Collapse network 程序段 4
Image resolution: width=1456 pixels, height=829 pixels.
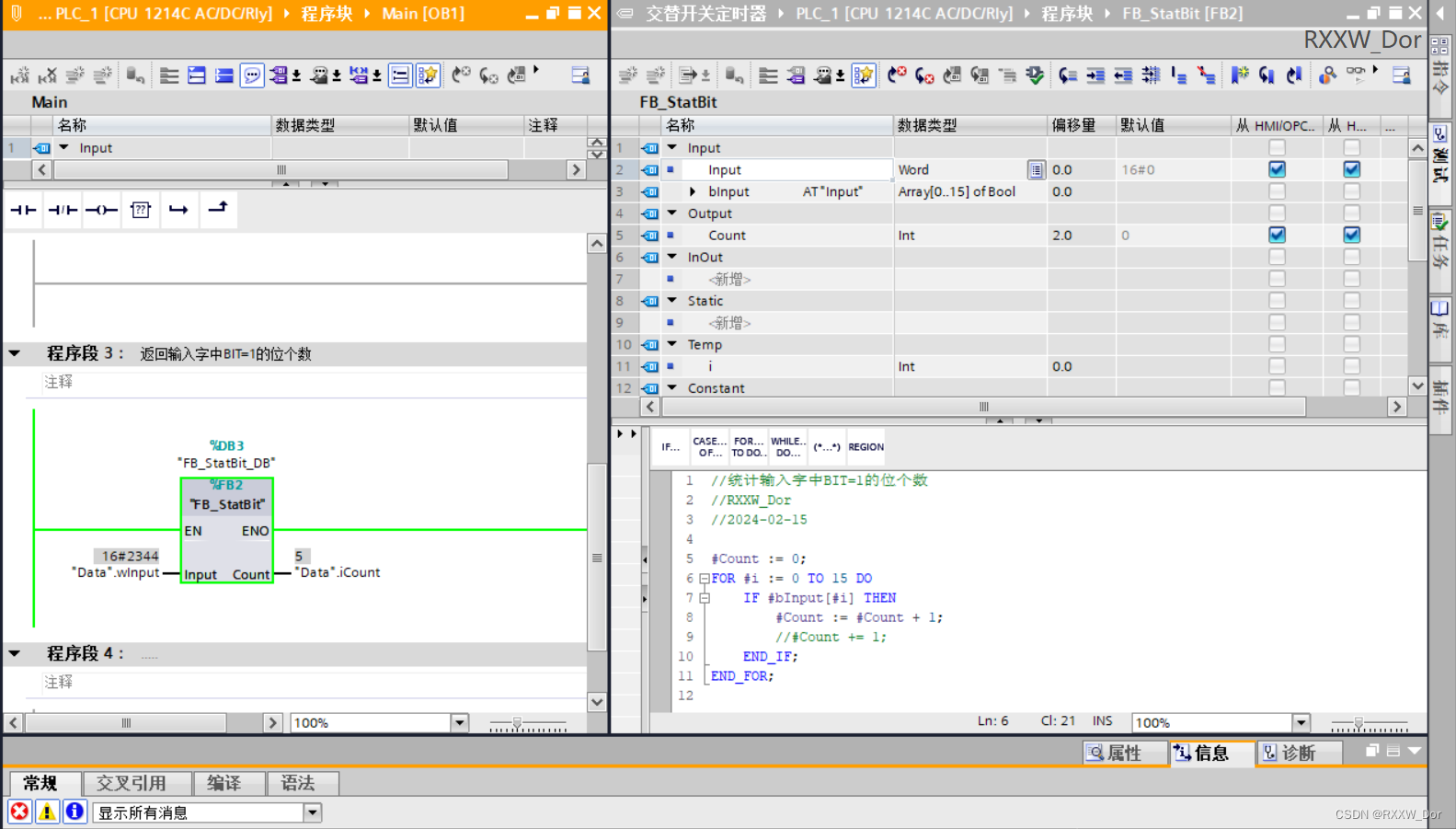click(15, 653)
